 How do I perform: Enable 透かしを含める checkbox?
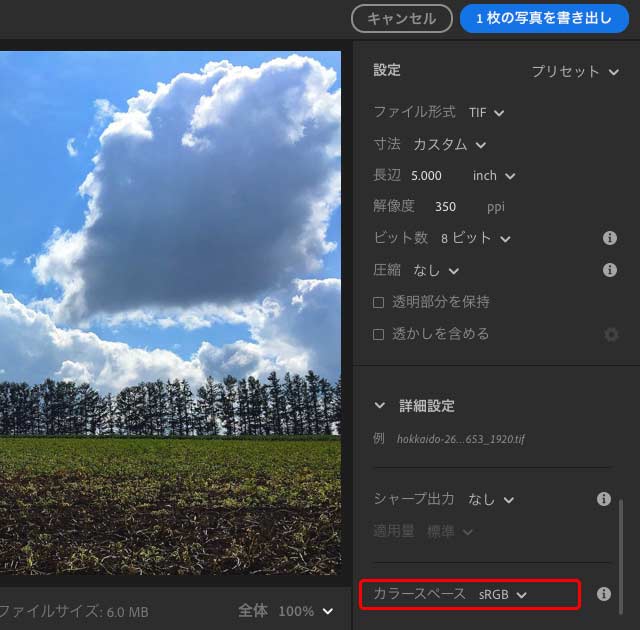(x=379, y=334)
